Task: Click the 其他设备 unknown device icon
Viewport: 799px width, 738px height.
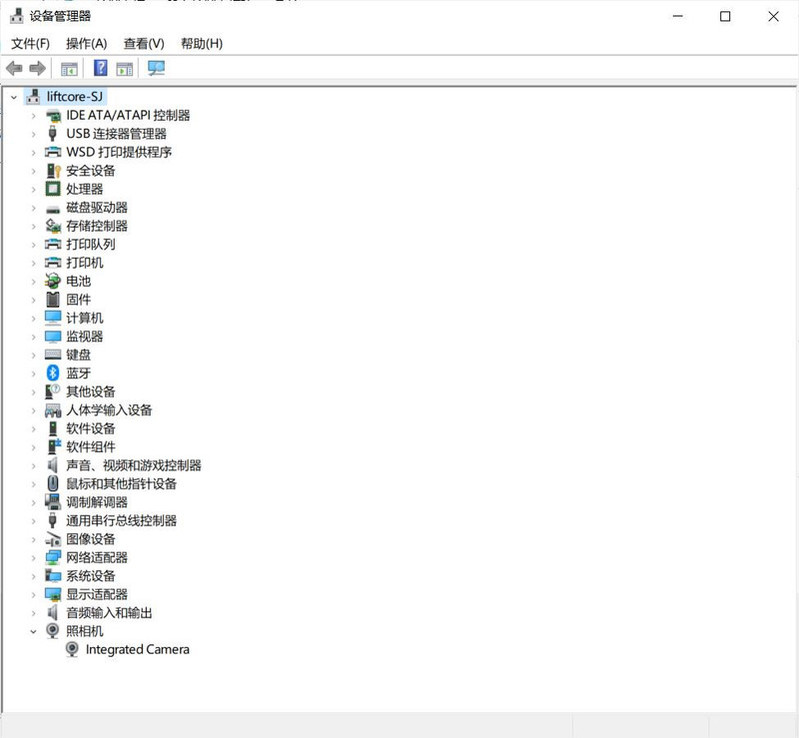Action: click(53, 391)
